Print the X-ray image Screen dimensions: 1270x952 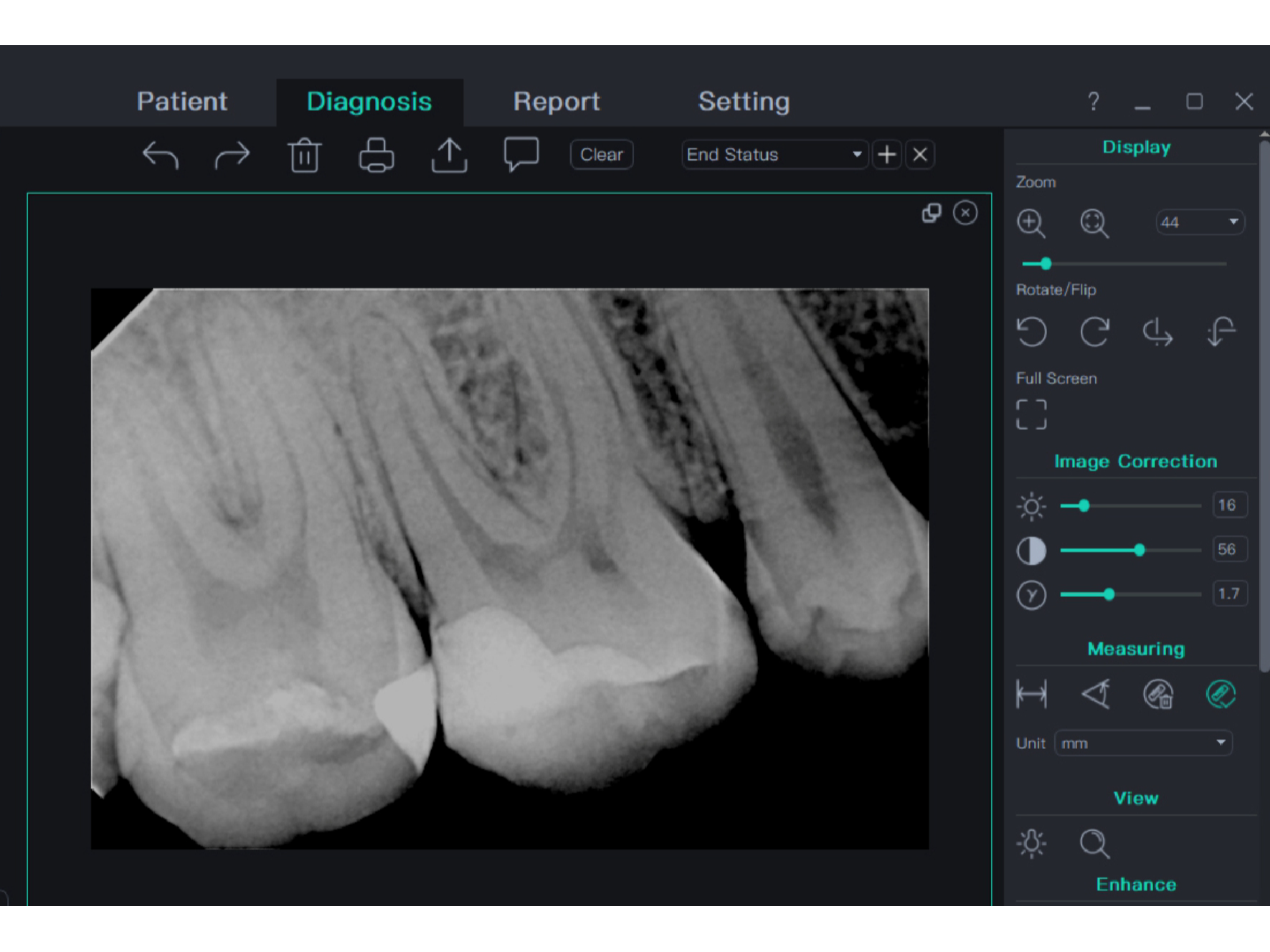click(x=376, y=155)
